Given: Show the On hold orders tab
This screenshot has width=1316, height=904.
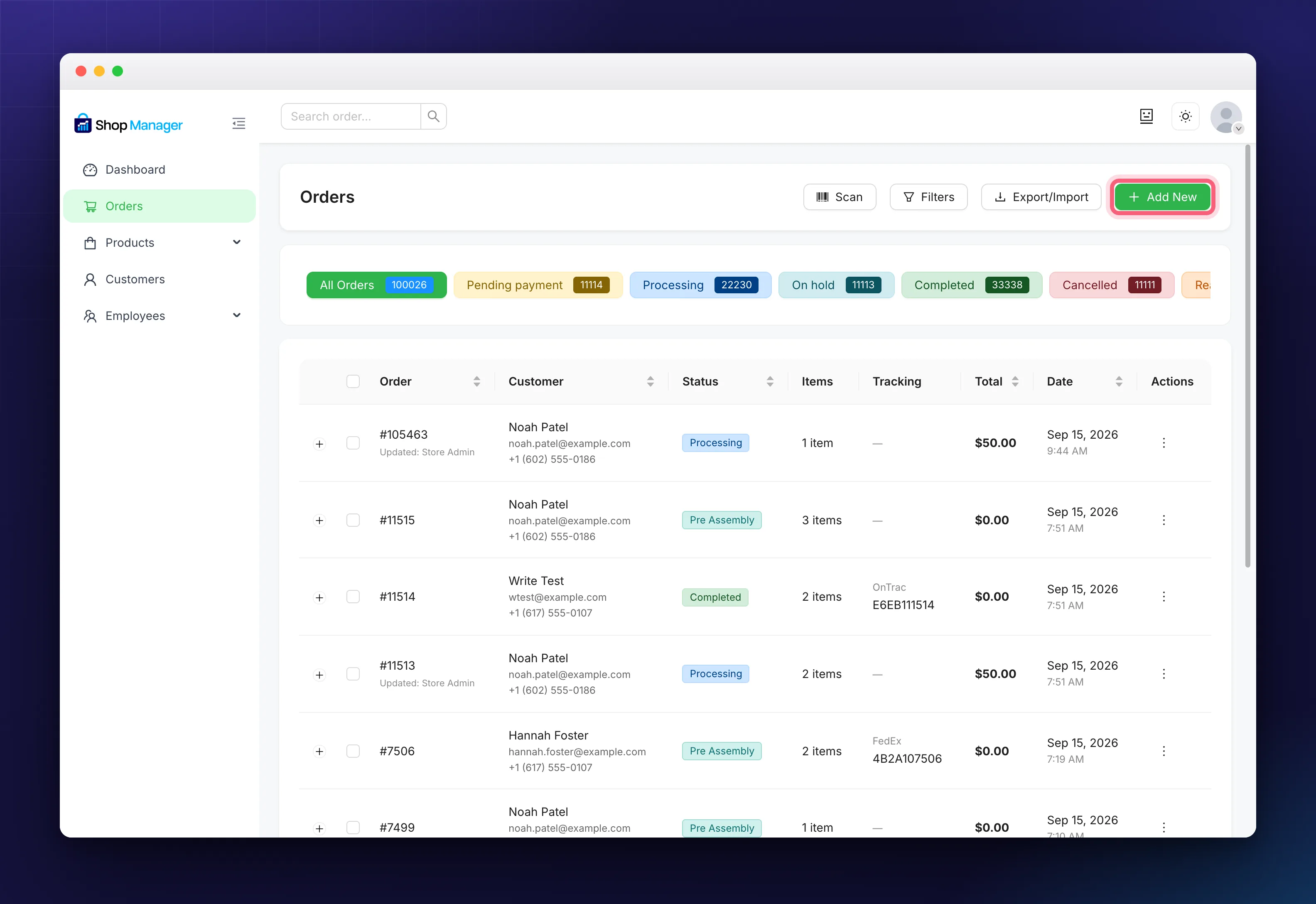Looking at the screenshot, I should point(836,285).
